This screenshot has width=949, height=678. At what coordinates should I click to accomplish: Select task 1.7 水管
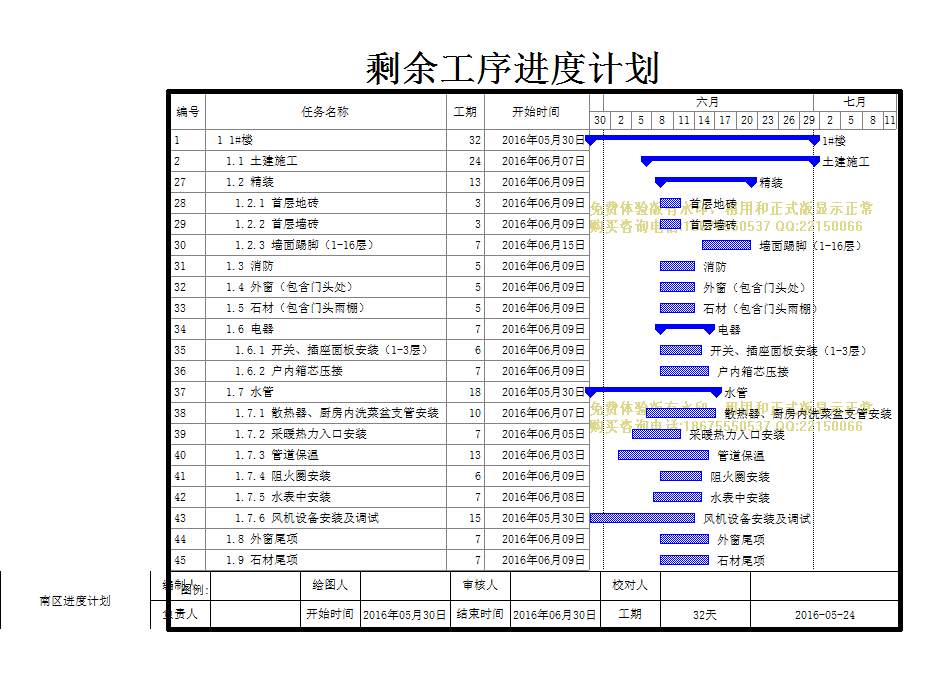[x=379, y=392]
